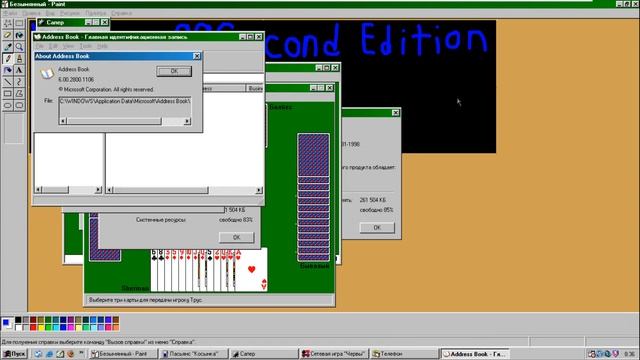Choose the Brush tool in Paint
Image resolution: width=640 pixels, height=360 pixels.
click(x=19, y=58)
